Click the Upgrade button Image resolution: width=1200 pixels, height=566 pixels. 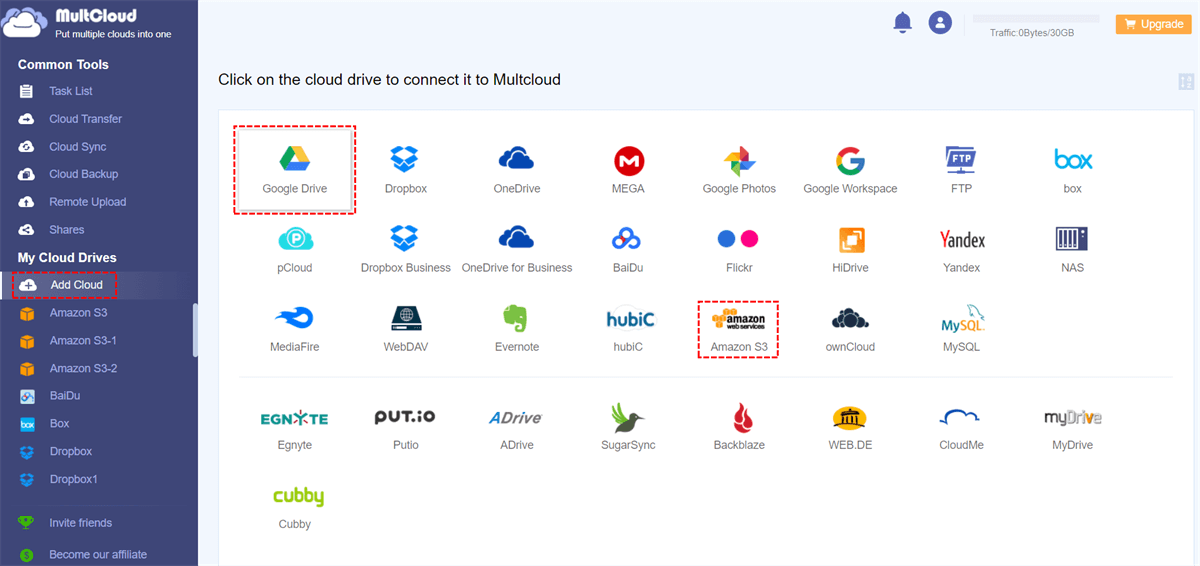click(1153, 24)
